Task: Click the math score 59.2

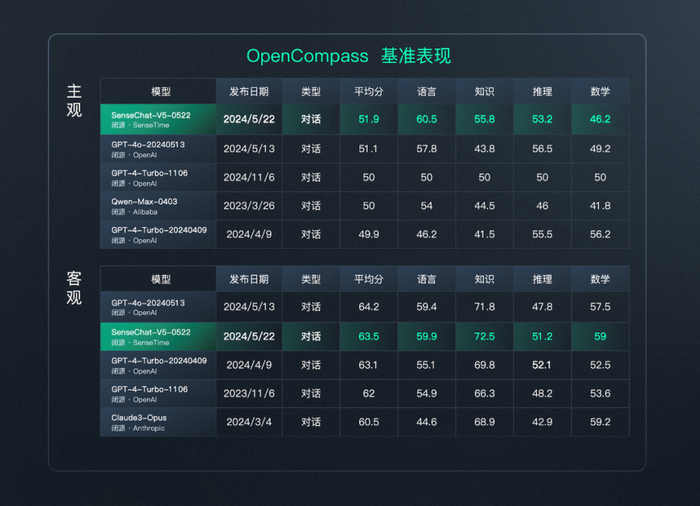Action: click(600, 422)
